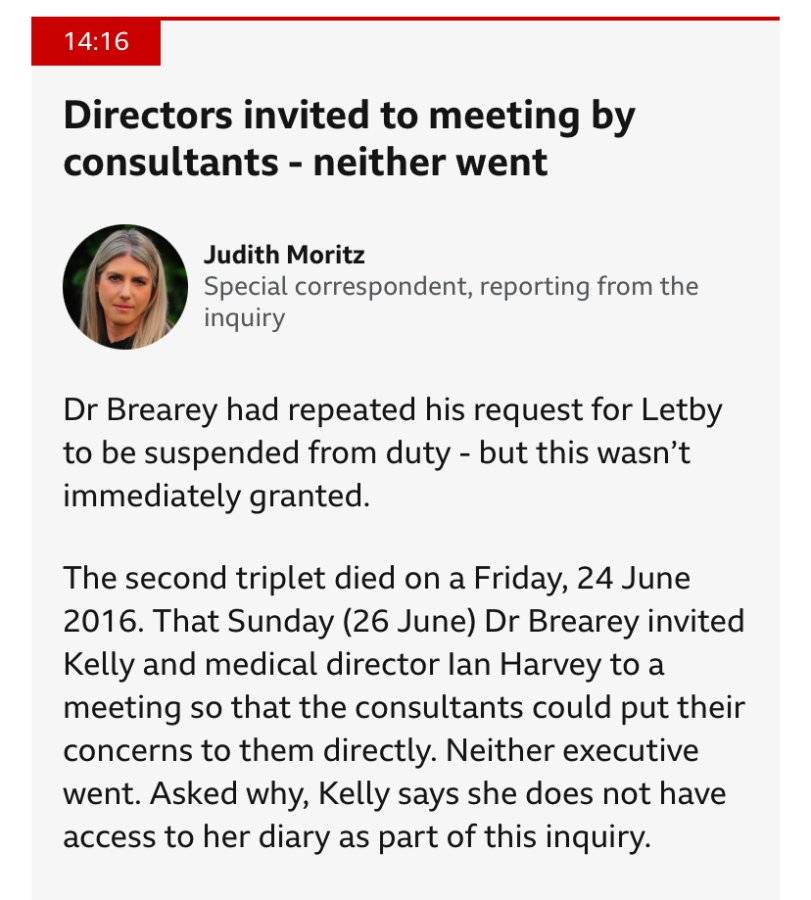811x900 pixels.
Task: Click 'inquiry.' at the article's end
Action: [598, 837]
